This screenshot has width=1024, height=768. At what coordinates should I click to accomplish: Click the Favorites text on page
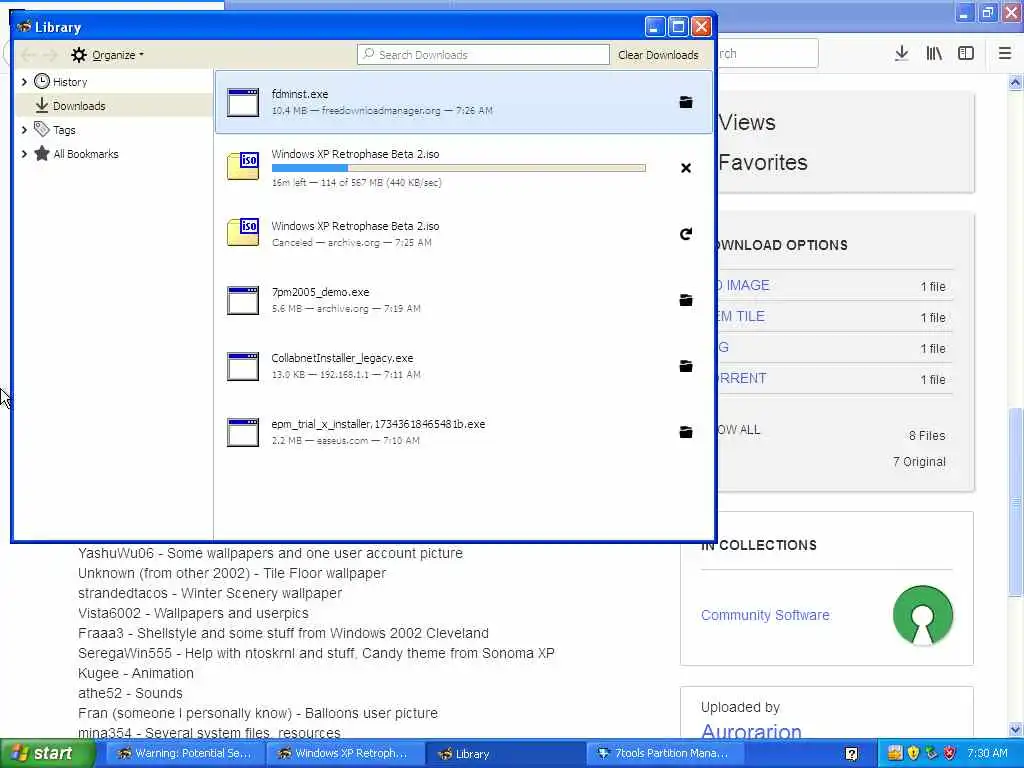click(763, 163)
